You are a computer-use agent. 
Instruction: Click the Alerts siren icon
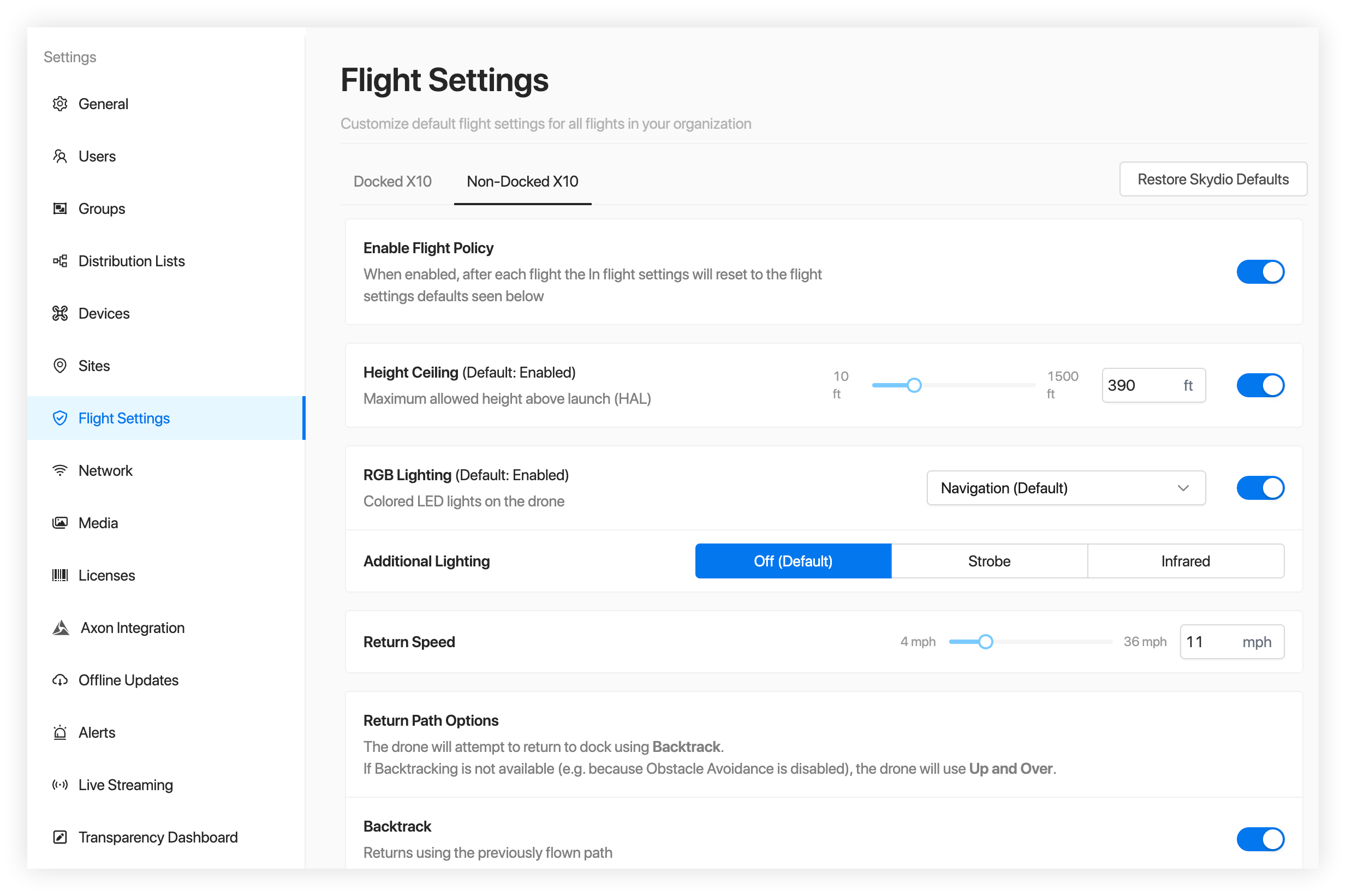pos(60,733)
